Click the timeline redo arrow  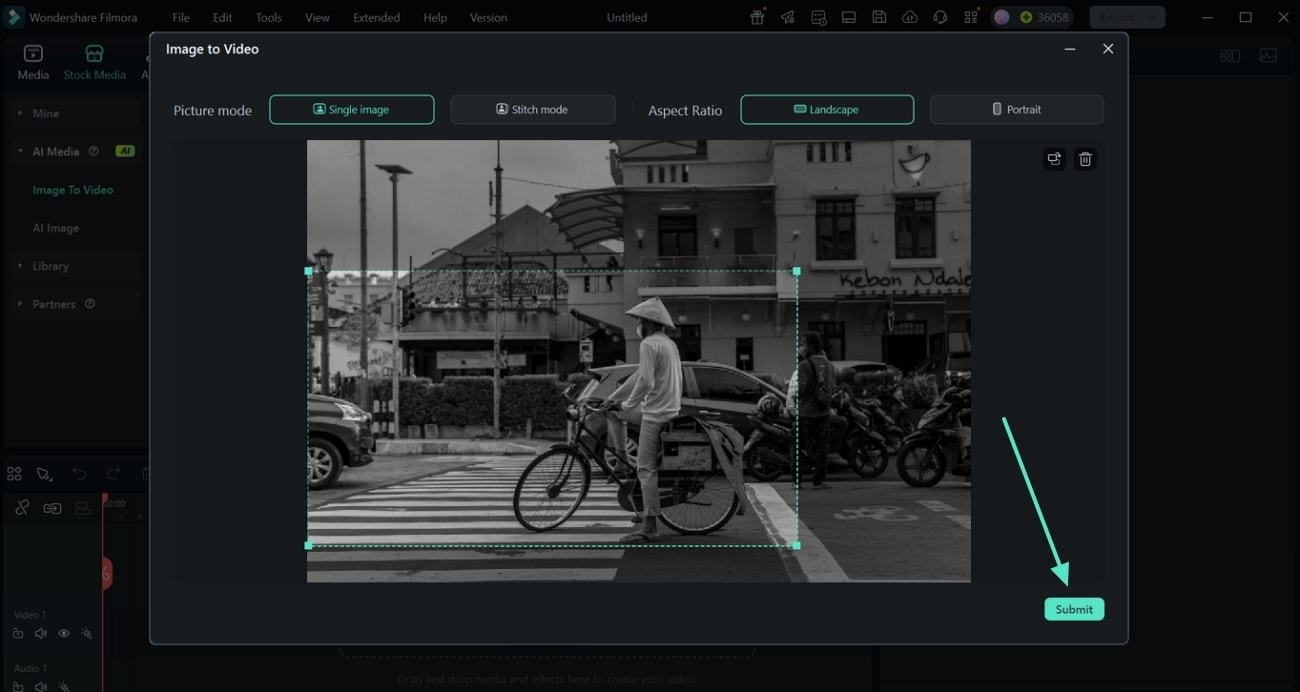pos(113,474)
